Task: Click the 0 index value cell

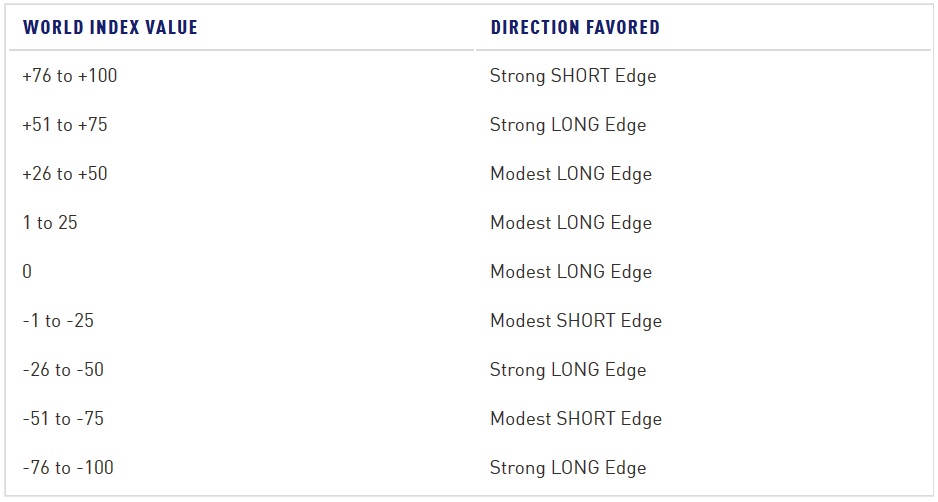Action: coord(27,272)
